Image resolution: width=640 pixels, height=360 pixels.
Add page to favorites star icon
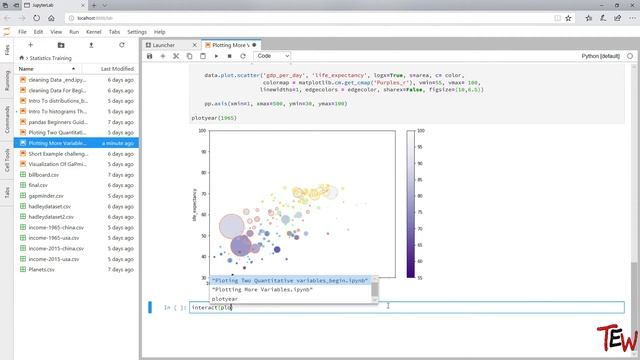[568, 18]
